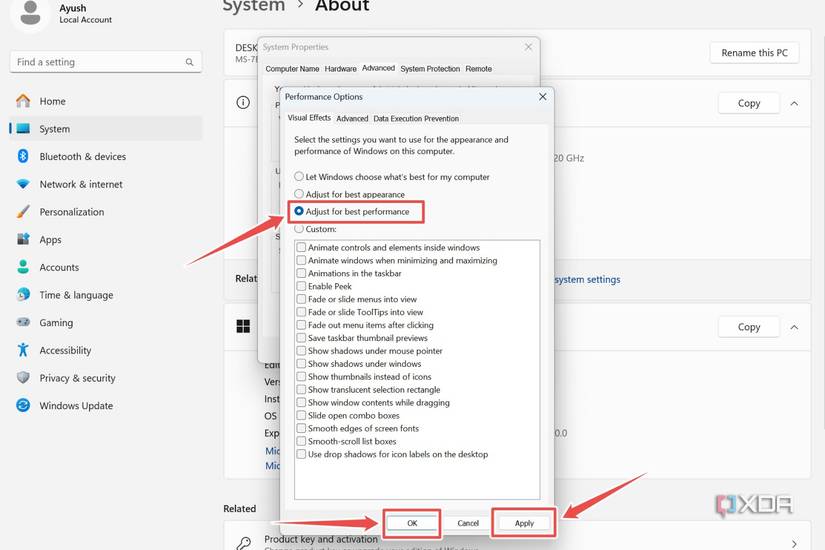
Task: Click the Ayush user avatar
Action: tap(31, 14)
